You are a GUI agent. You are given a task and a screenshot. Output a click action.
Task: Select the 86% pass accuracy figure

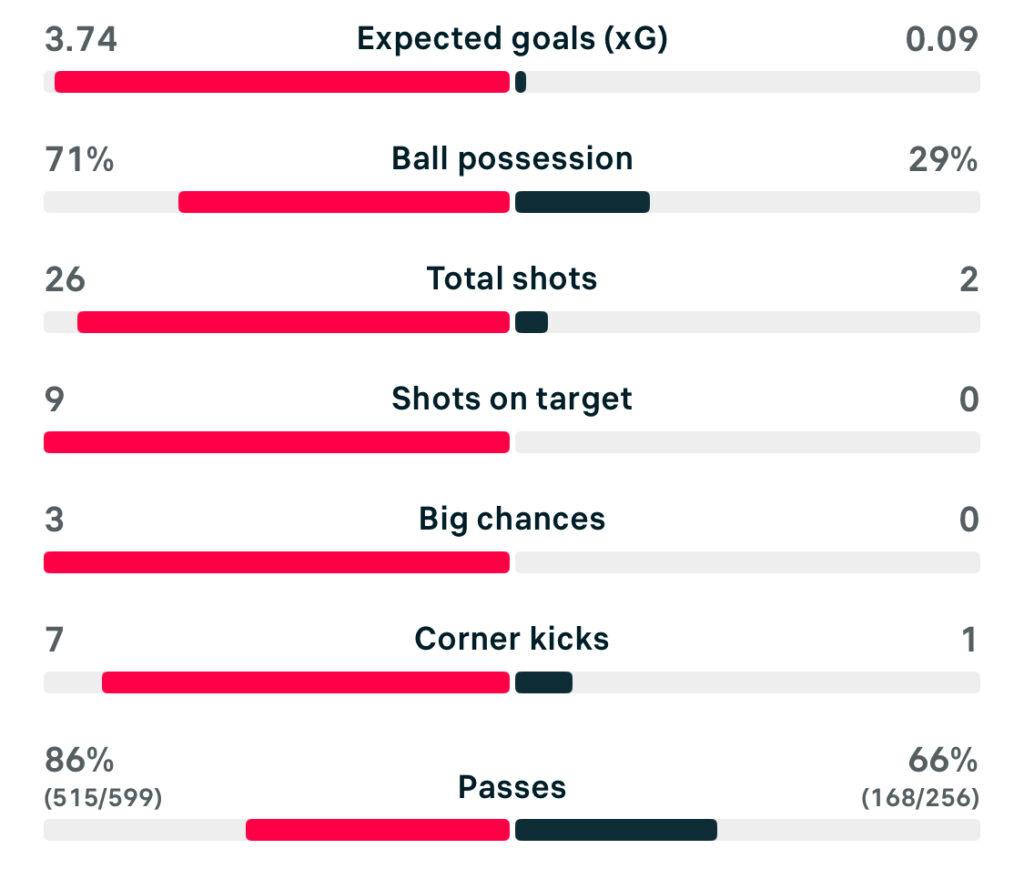(x=79, y=761)
